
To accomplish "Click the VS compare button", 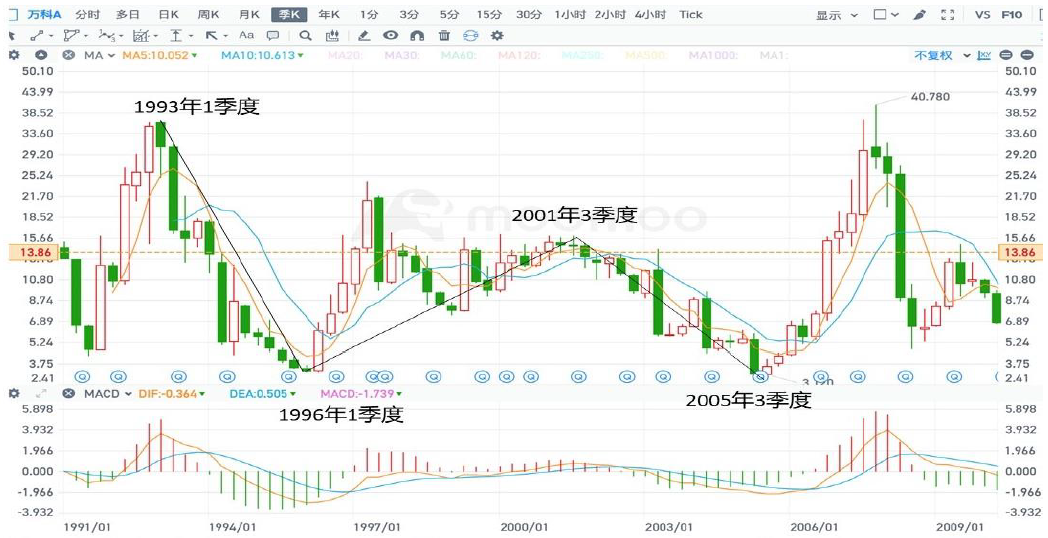I will click(x=983, y=15).
